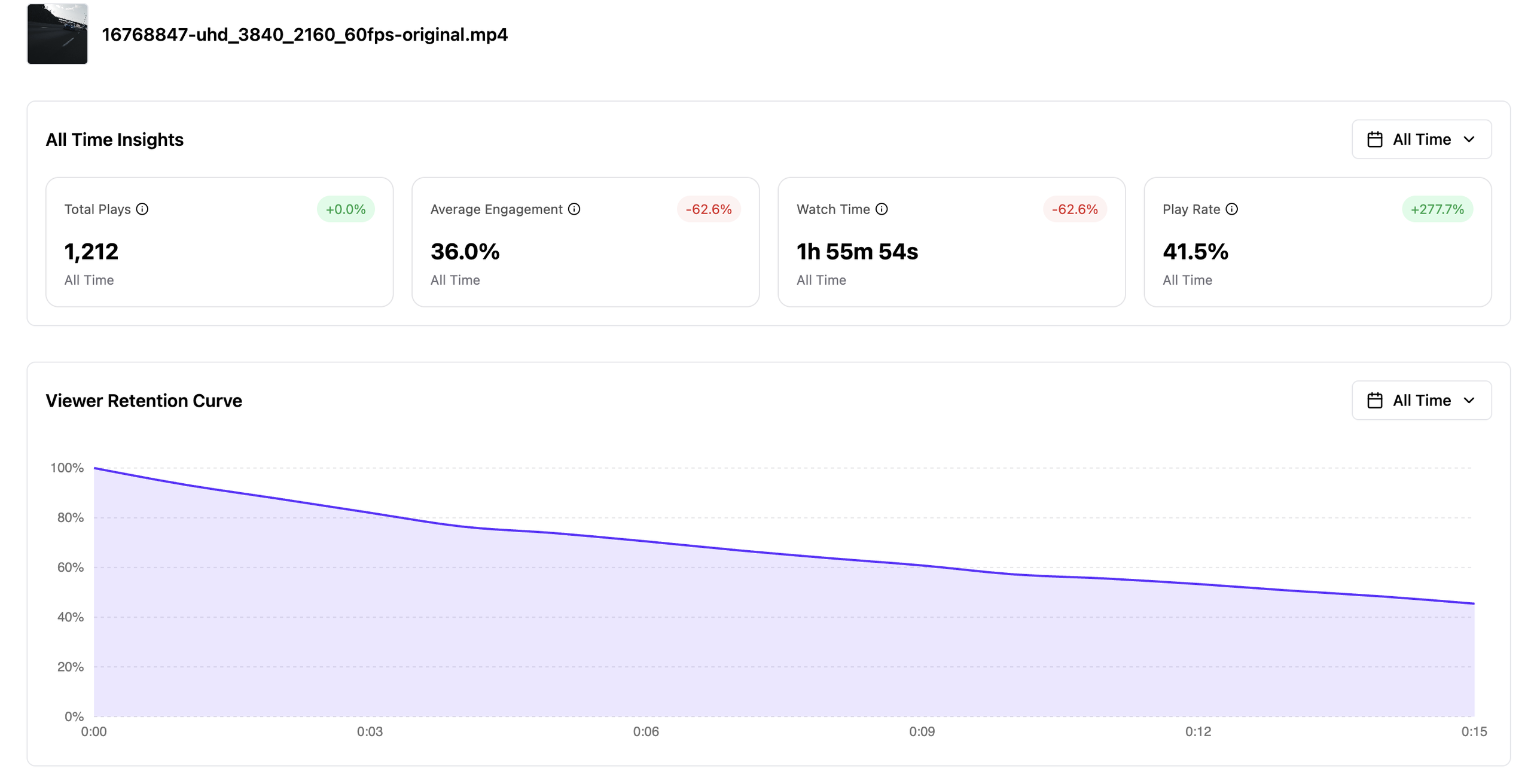Open the video thumbnail preview

[57, 34]
